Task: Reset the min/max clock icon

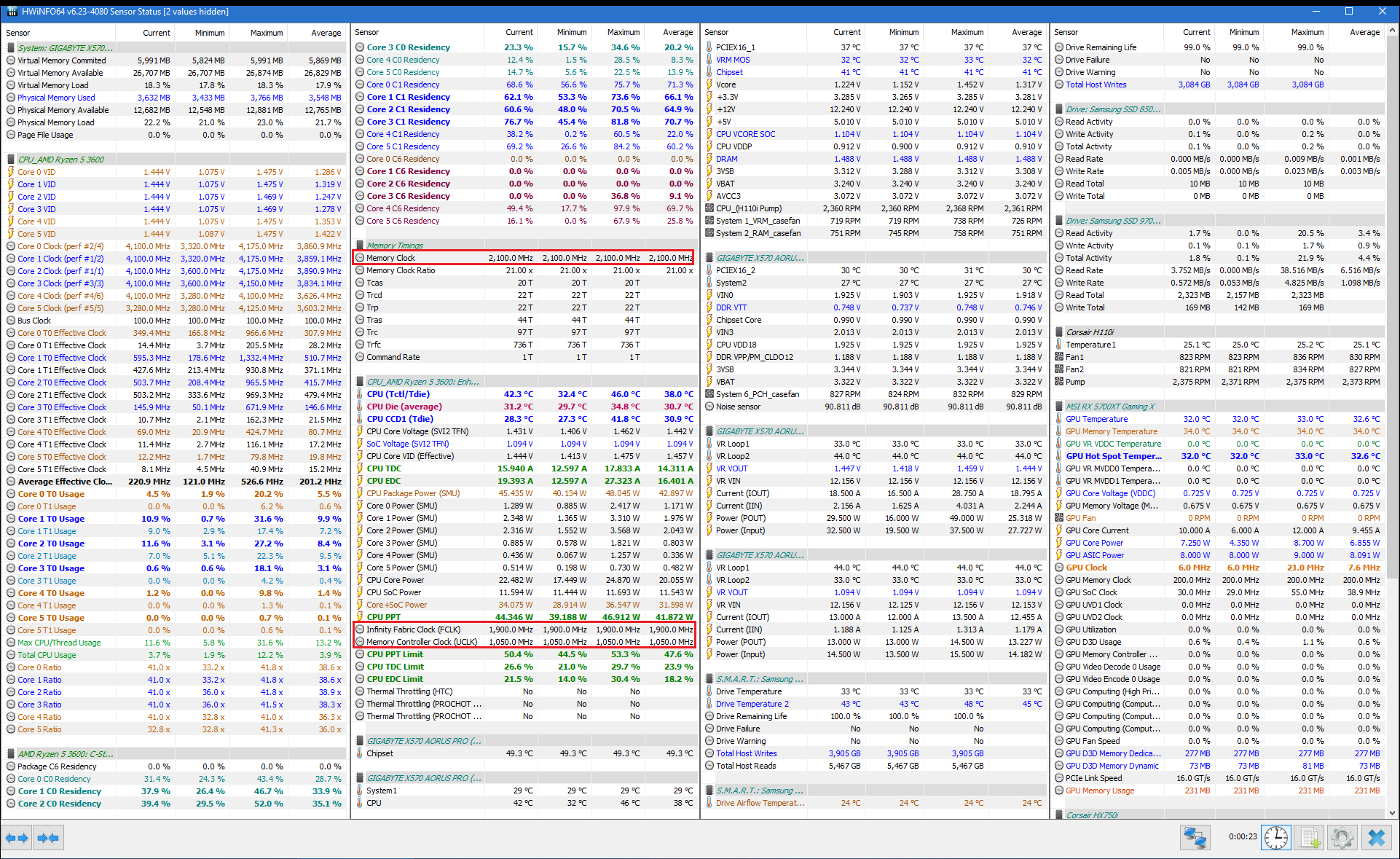Action: click(x=1276, y=838)
